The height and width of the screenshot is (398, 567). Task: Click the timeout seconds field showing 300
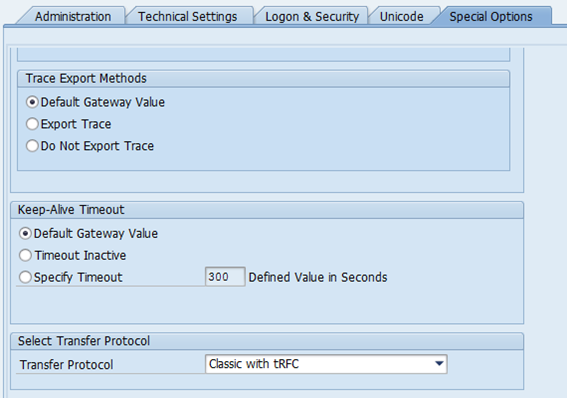click(x=225, y=277)
